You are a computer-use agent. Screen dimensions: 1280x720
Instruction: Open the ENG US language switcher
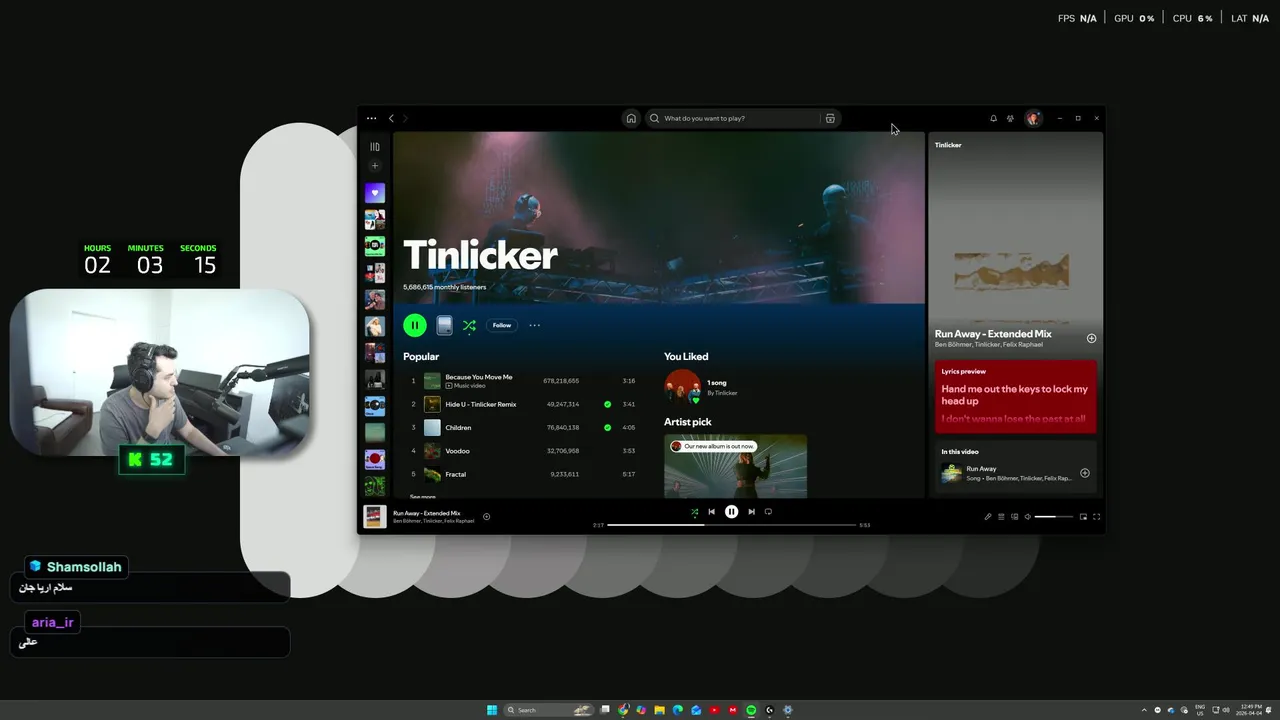pos(1200,710)
